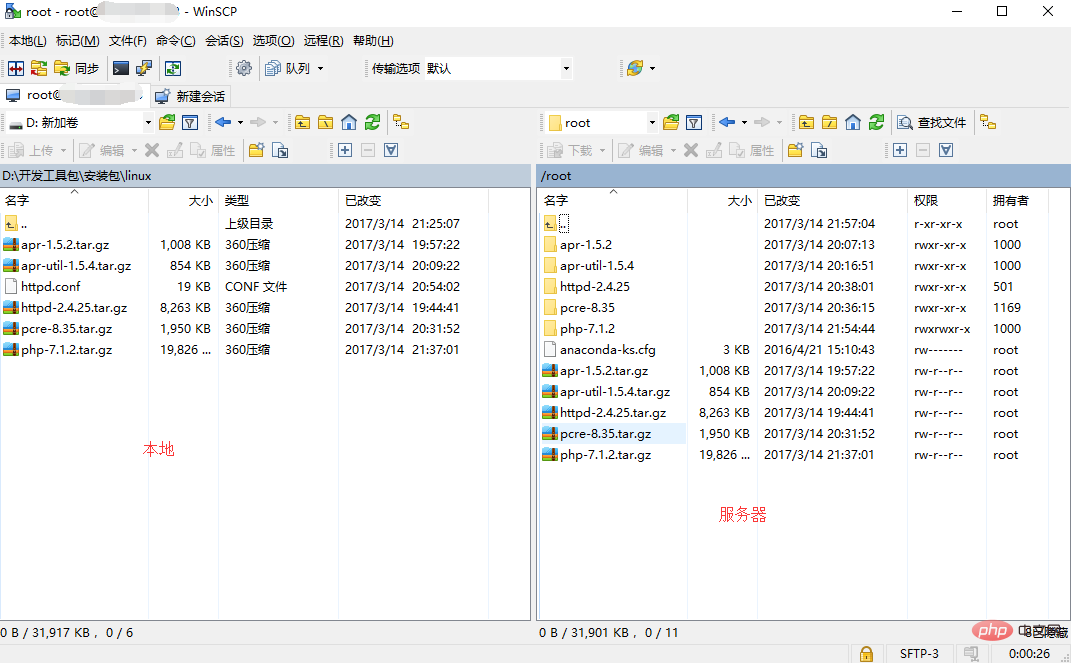Create new folder in remote panel
This screenshot has height=663, width=1071.
pyautogui.click(x=795, y=150)
